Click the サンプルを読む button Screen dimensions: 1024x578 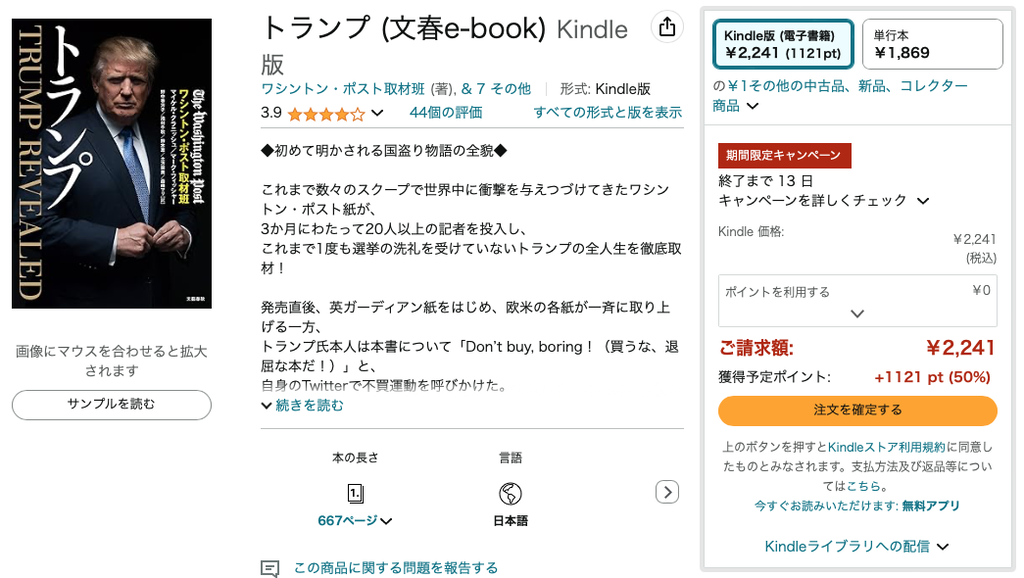point(112,405)
